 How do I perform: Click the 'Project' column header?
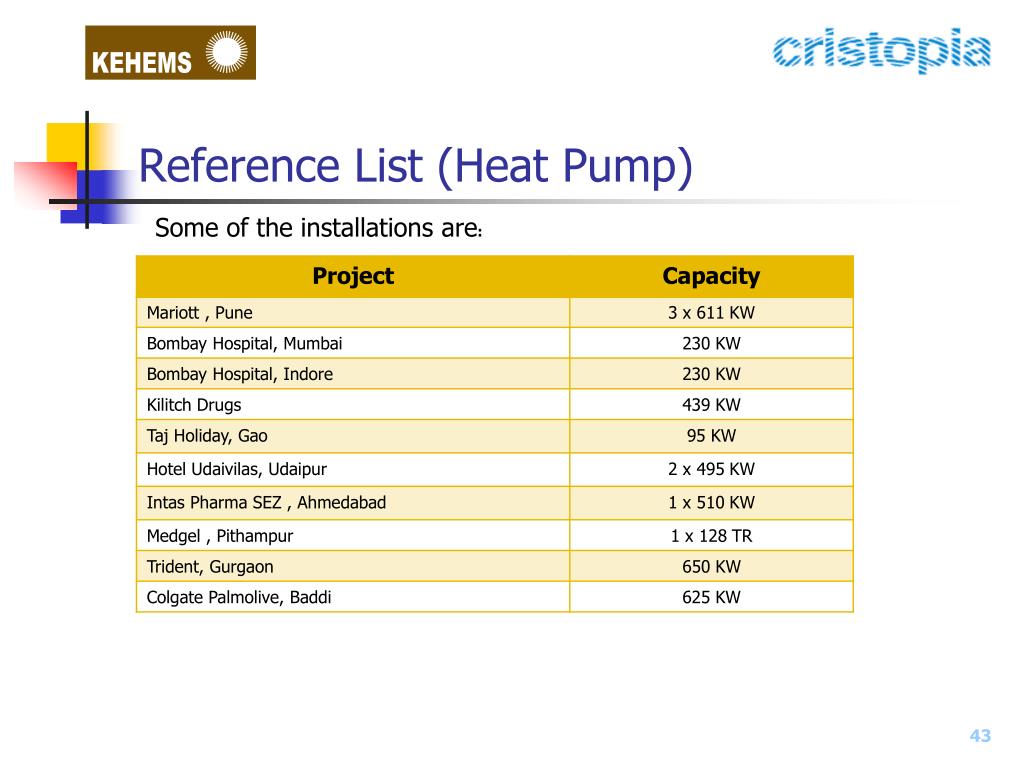353,276
